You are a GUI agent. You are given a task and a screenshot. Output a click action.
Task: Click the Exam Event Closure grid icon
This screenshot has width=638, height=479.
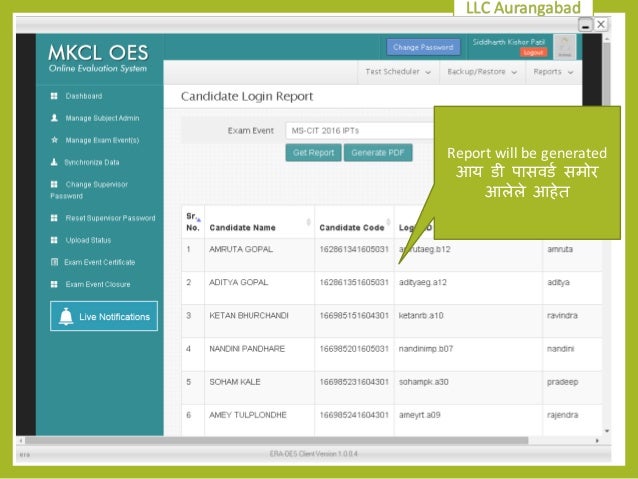[54, 284]
